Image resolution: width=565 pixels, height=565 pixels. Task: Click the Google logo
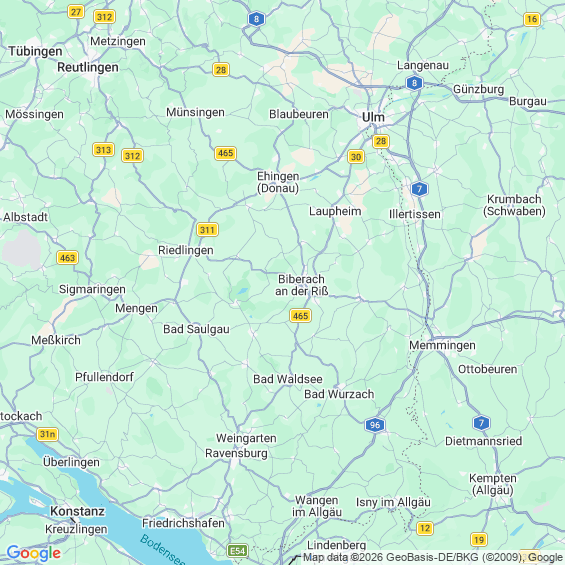[x=34, y=553]
